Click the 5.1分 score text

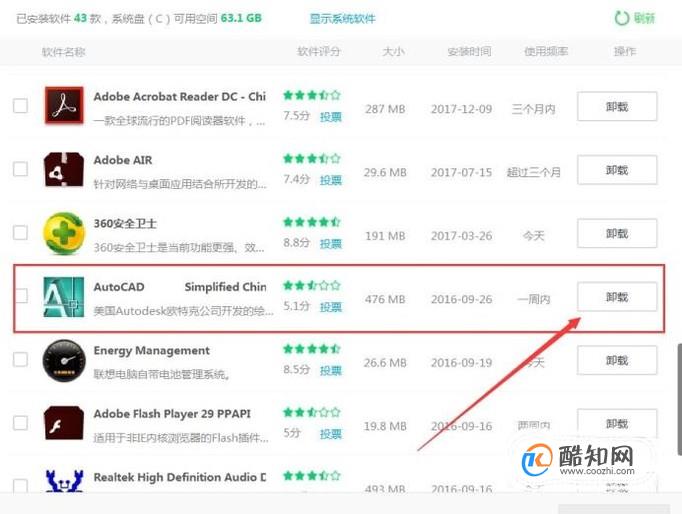pos(297,306)
